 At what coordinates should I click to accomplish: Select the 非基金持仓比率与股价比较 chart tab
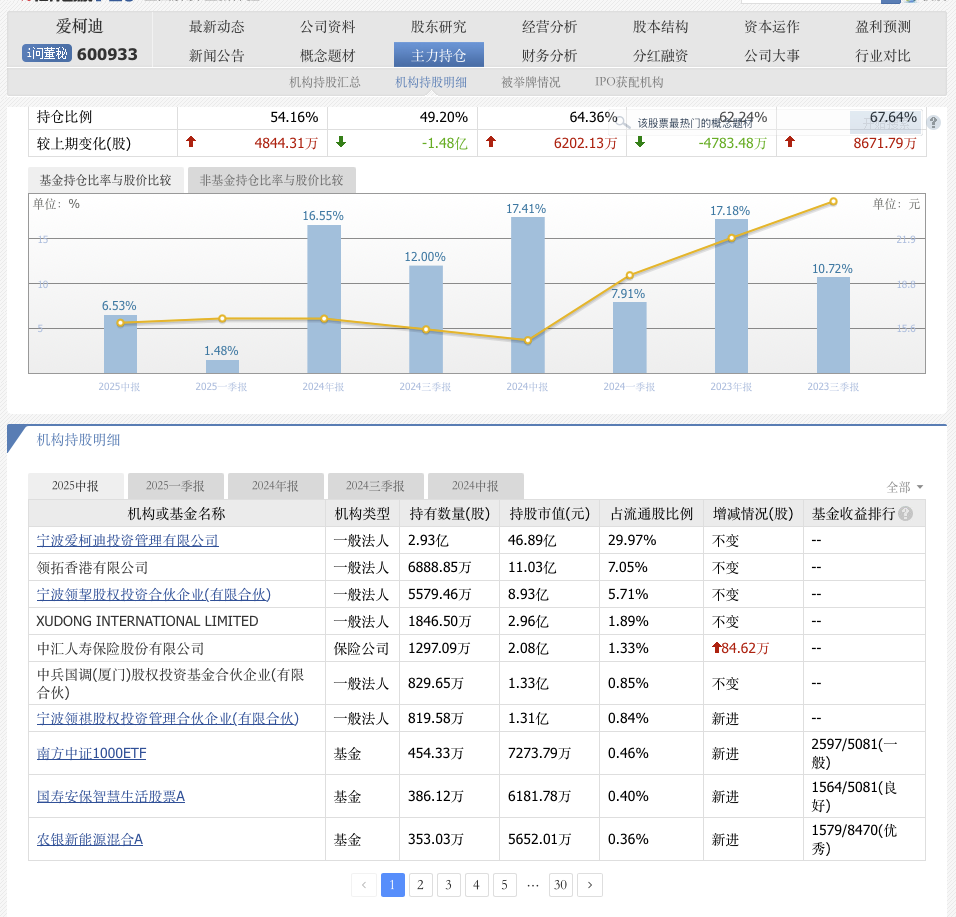(x=272, y=180)
